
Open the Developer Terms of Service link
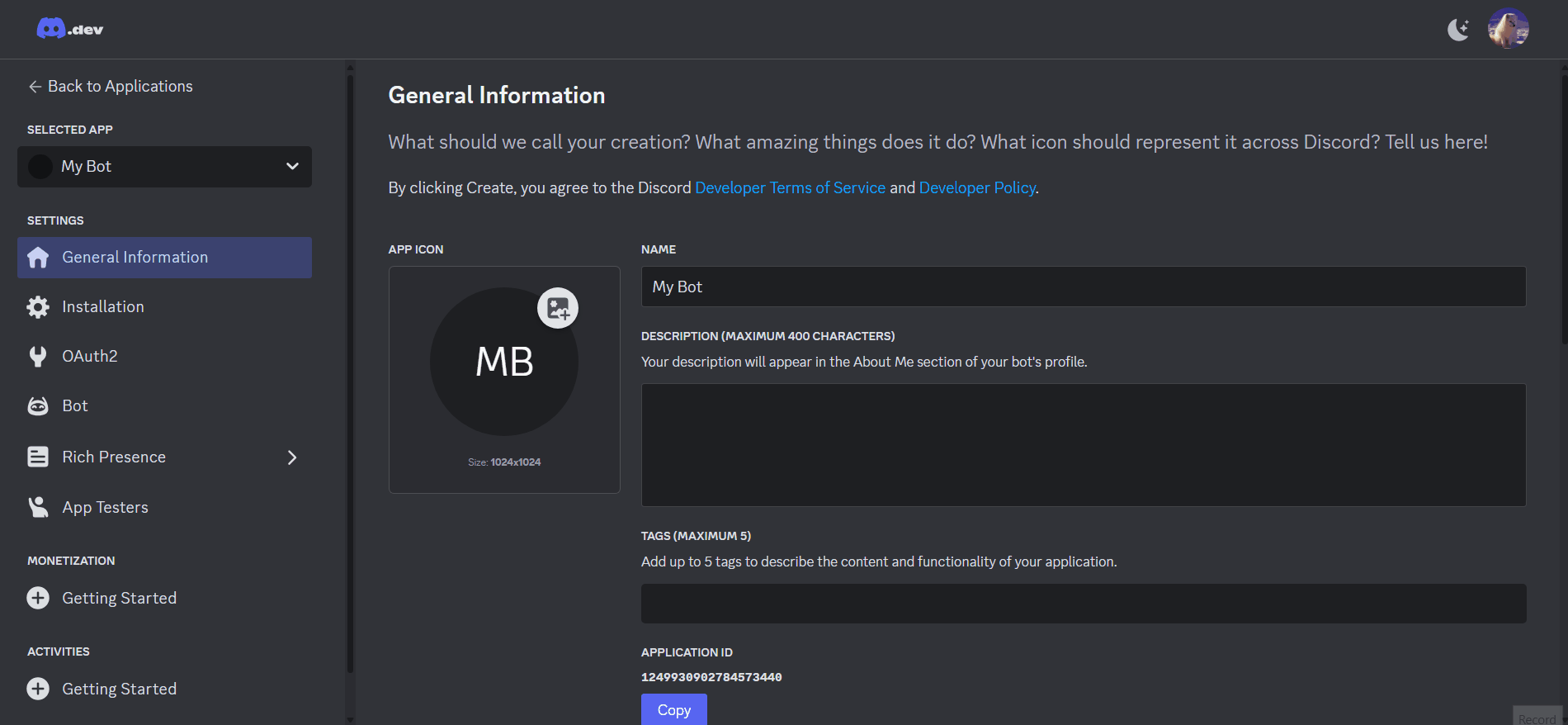point(790,187)
